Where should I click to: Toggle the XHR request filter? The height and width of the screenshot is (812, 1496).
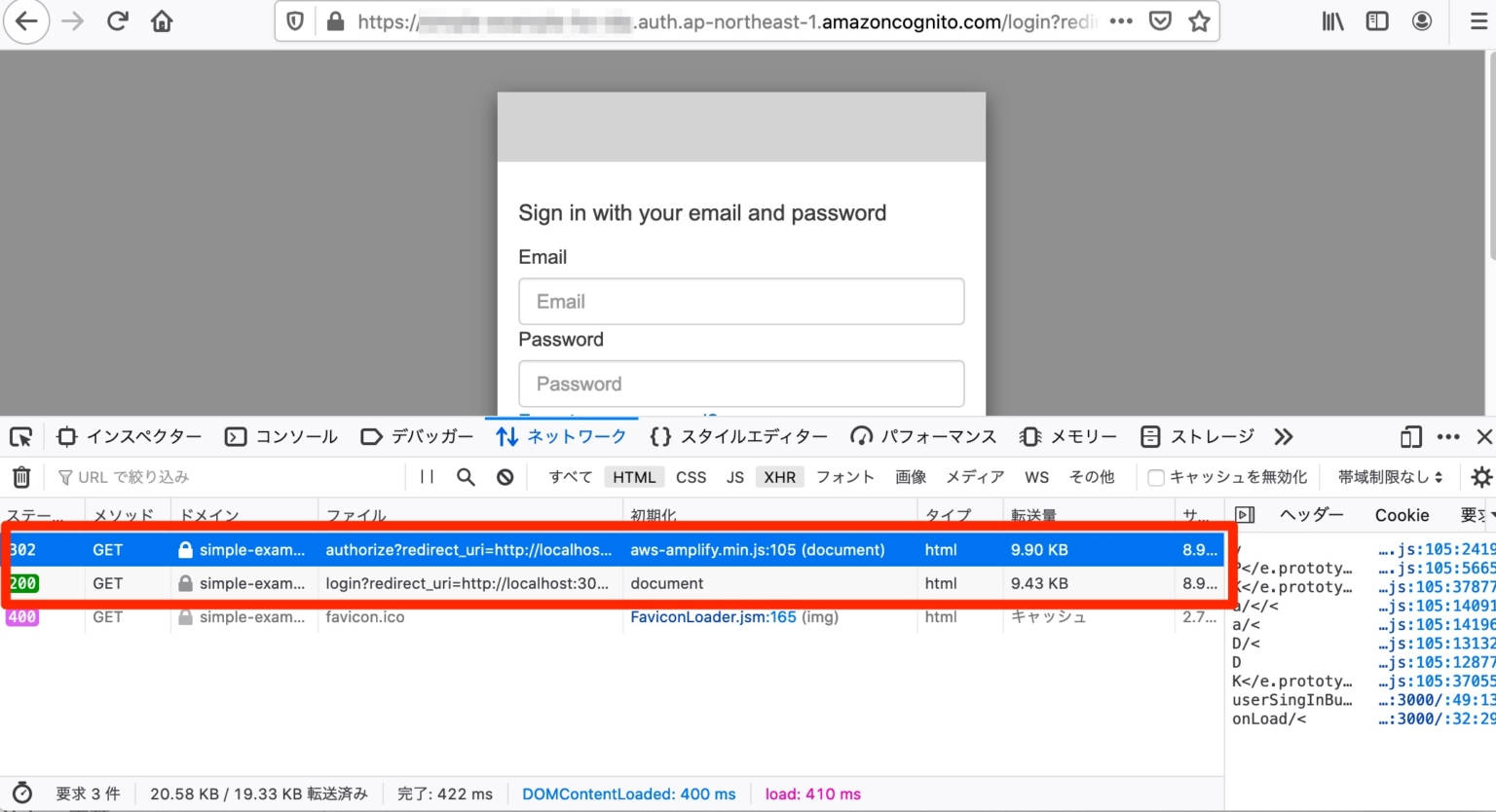[779, 476]
